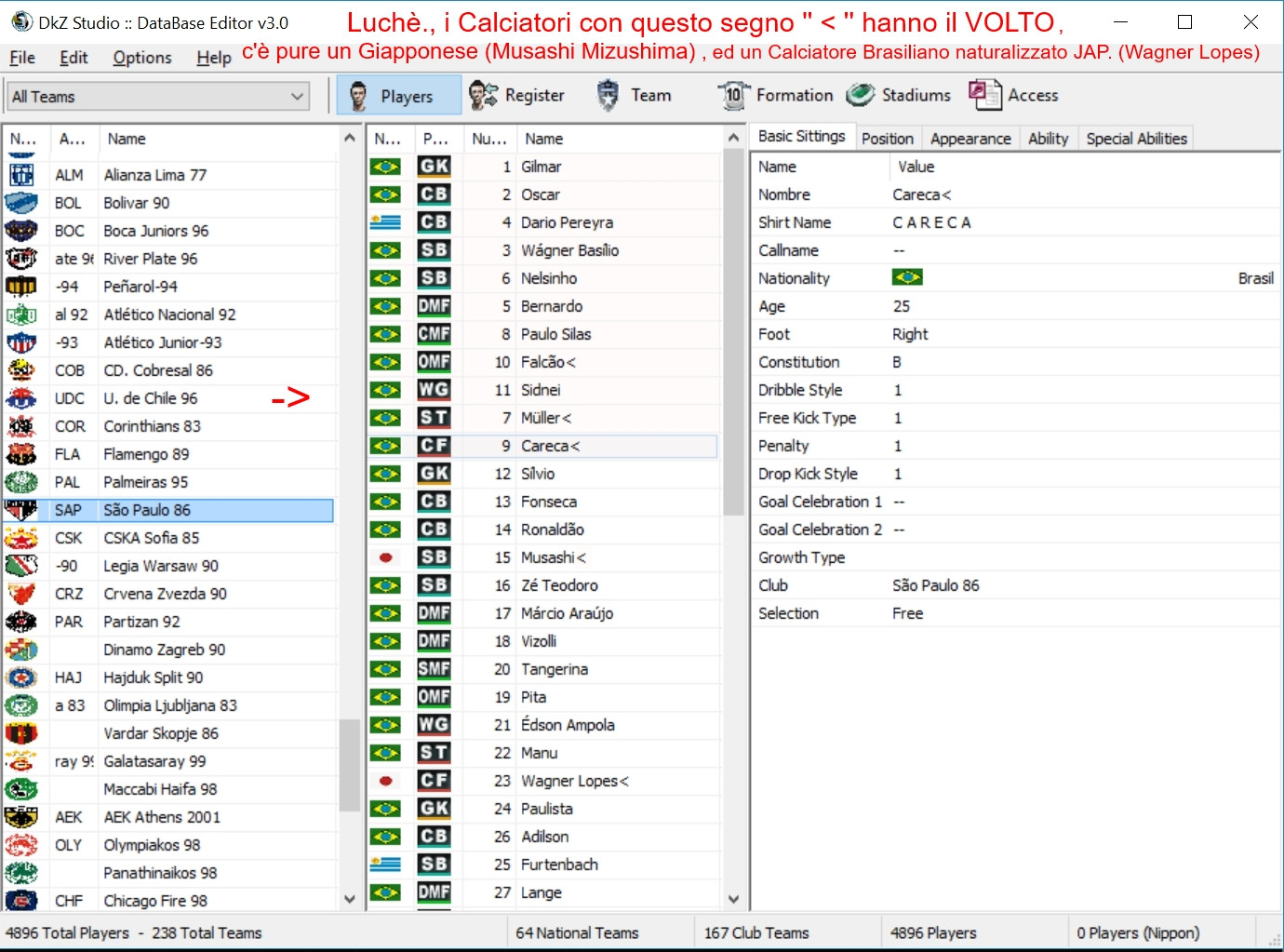
Task: Click the River Plate 96 team crest
Action: pyautogui.click(x=21, y=259)
